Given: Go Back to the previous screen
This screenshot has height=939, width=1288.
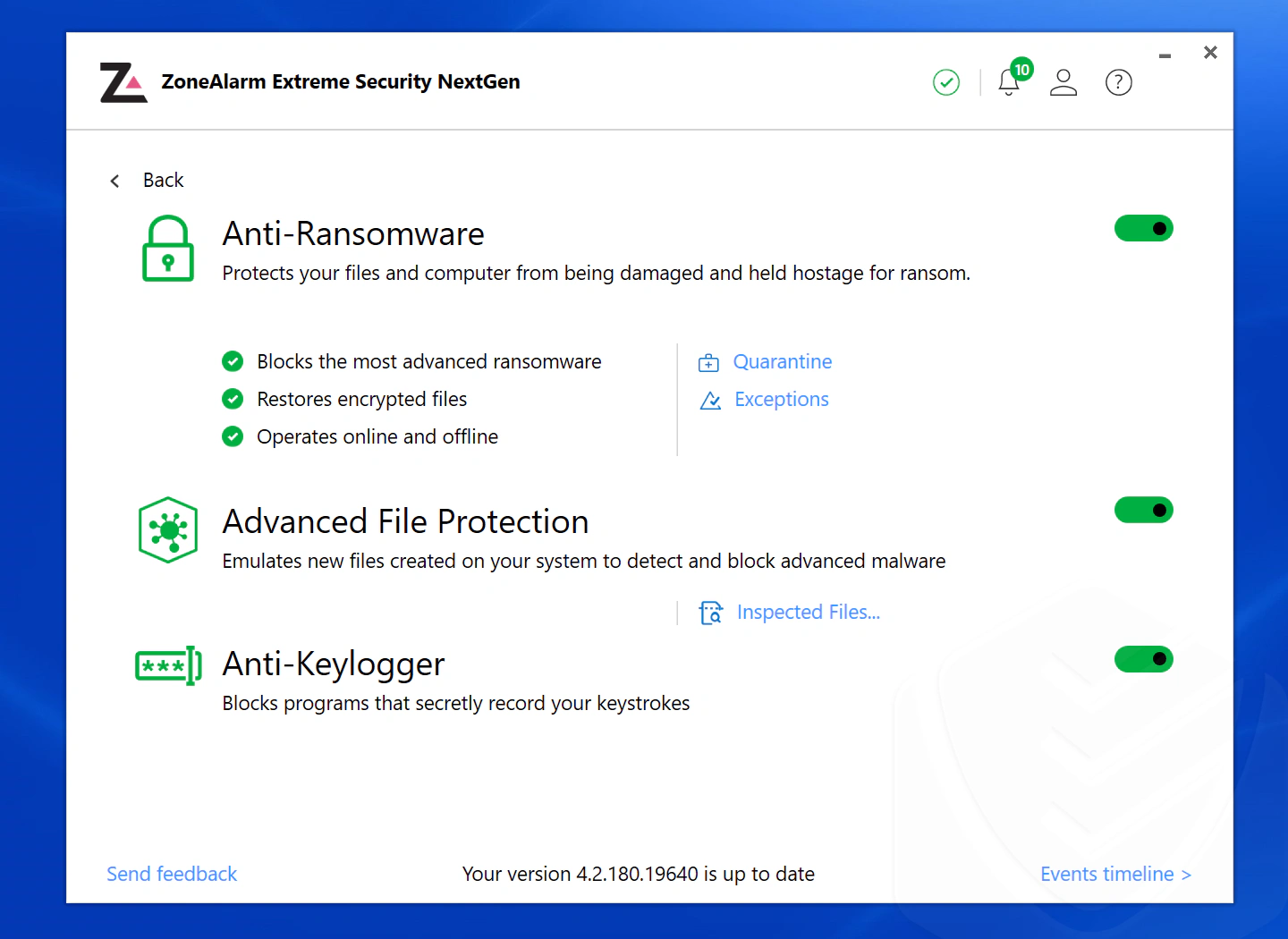Looking at the screenshot, I should coord(163,181).
